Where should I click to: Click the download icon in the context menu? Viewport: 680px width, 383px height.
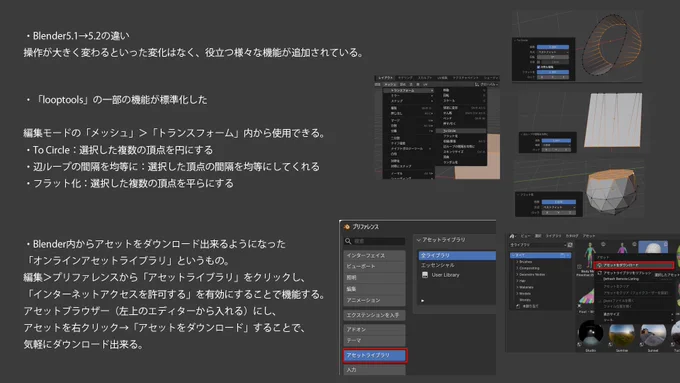(x=599, y=265)
